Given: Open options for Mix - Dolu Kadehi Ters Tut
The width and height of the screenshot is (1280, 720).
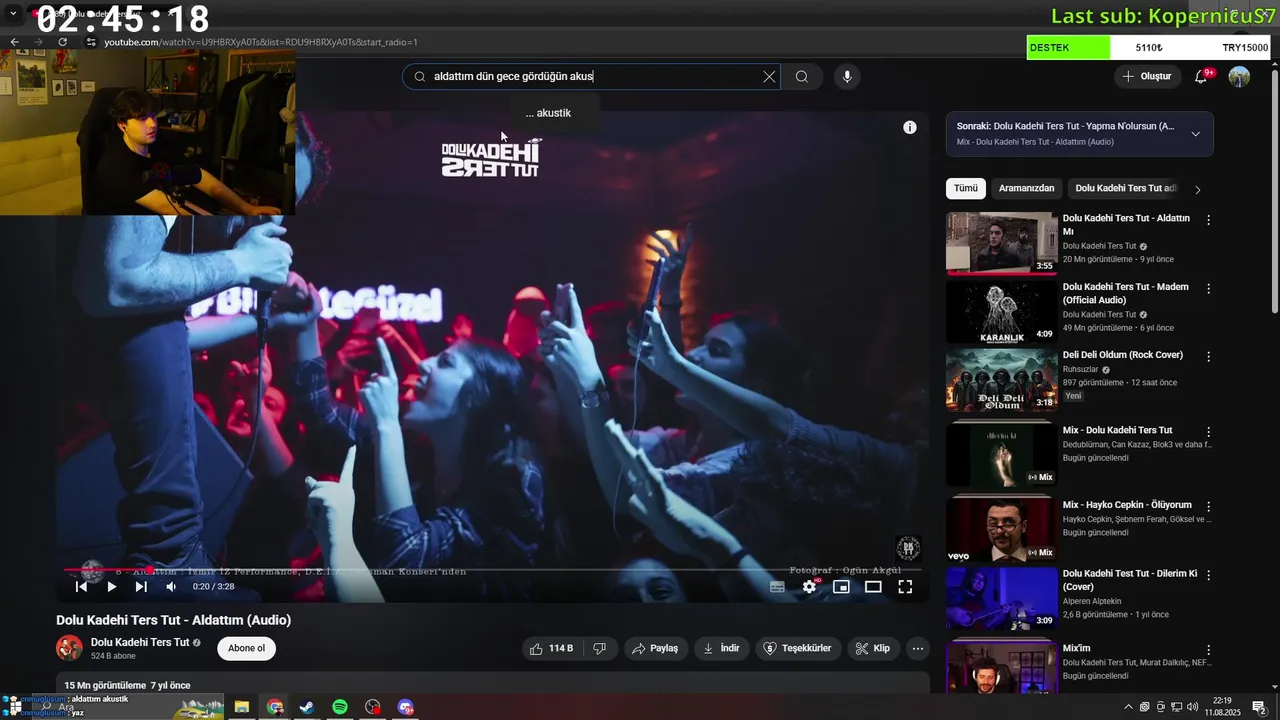Looking at the screenshot, I should pyautogui.click(x=1208, y=432).
